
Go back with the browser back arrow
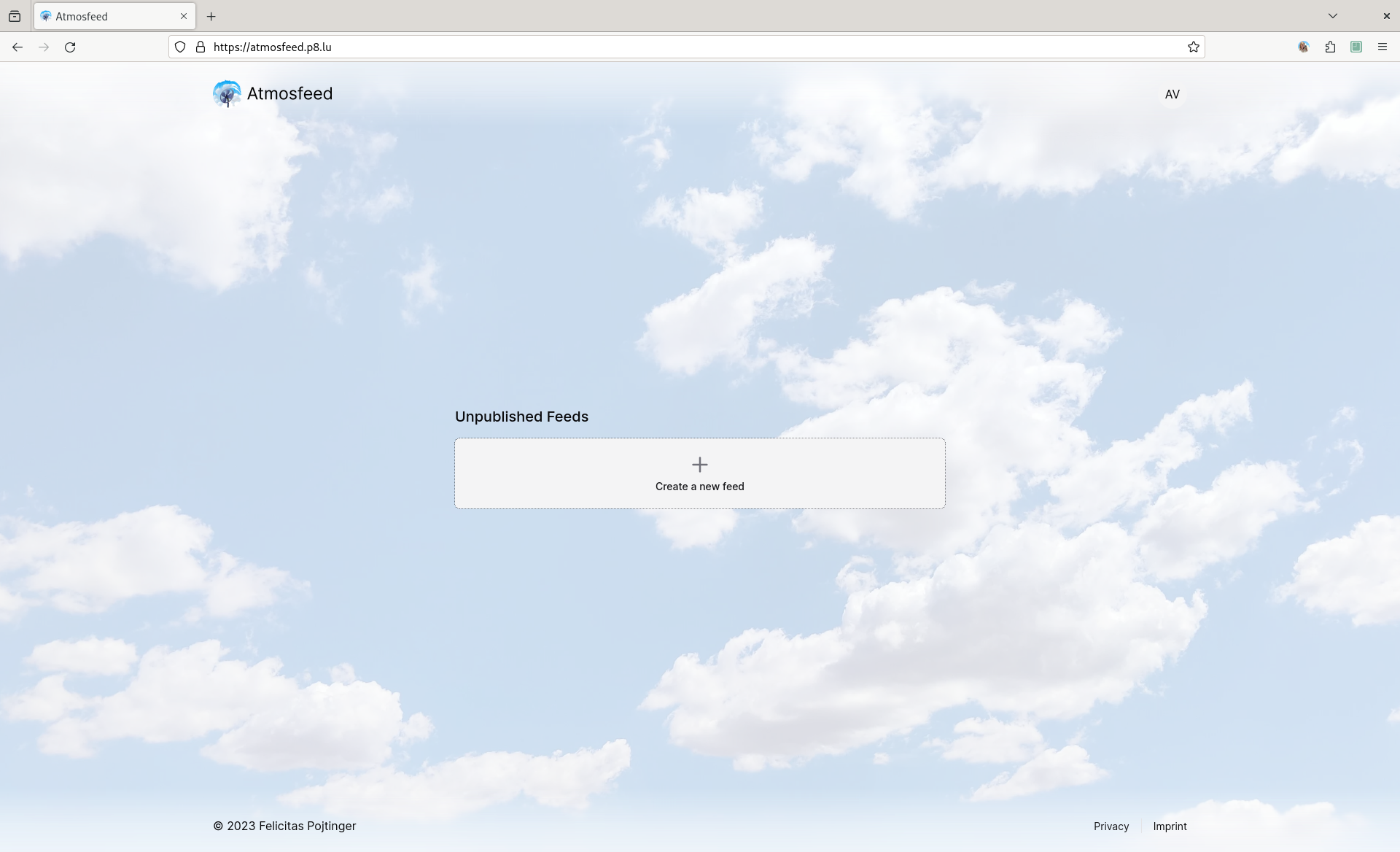pos(17,47)
